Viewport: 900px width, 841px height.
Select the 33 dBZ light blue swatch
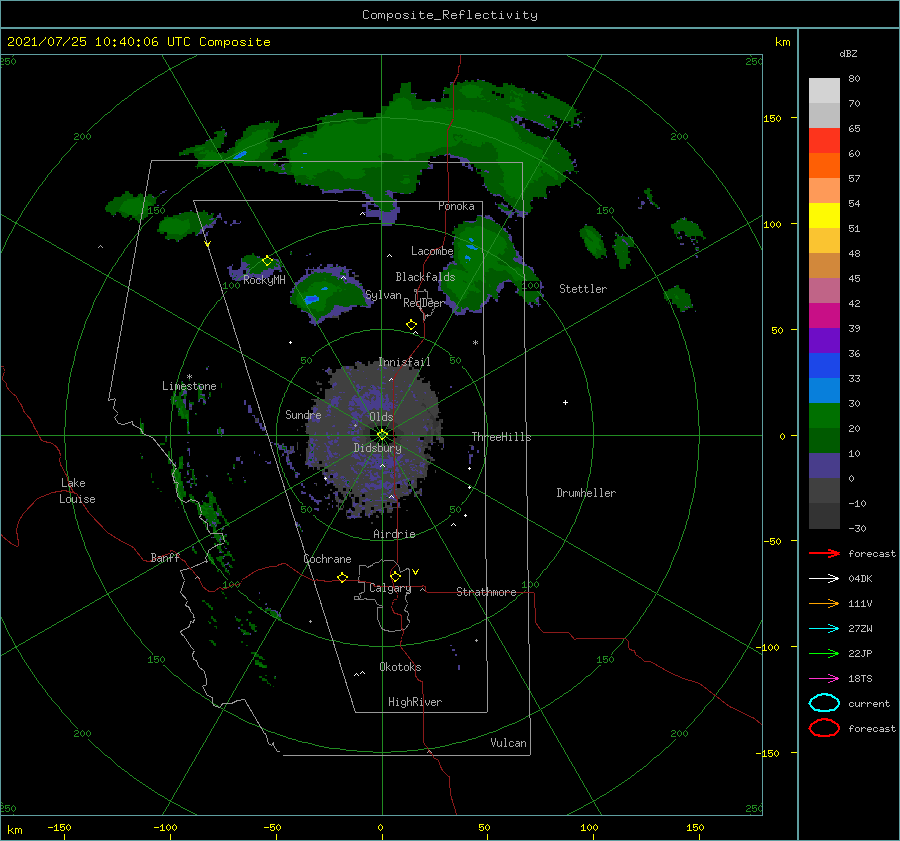(824, 390)
